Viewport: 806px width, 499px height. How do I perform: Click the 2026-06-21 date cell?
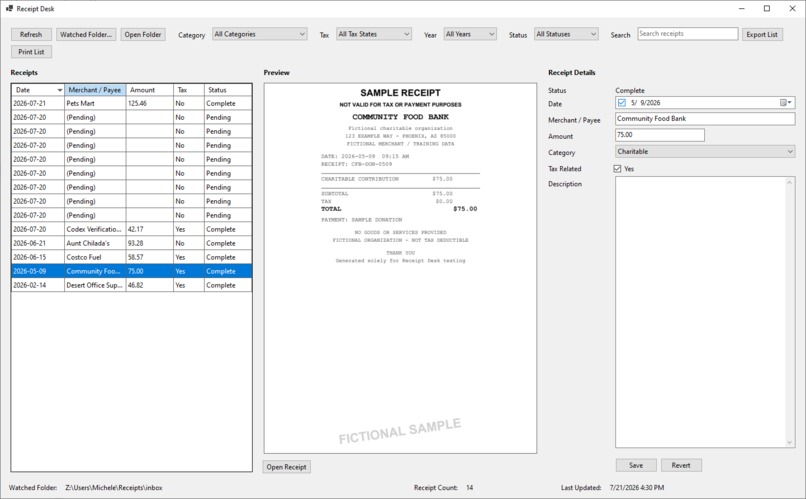38,243
